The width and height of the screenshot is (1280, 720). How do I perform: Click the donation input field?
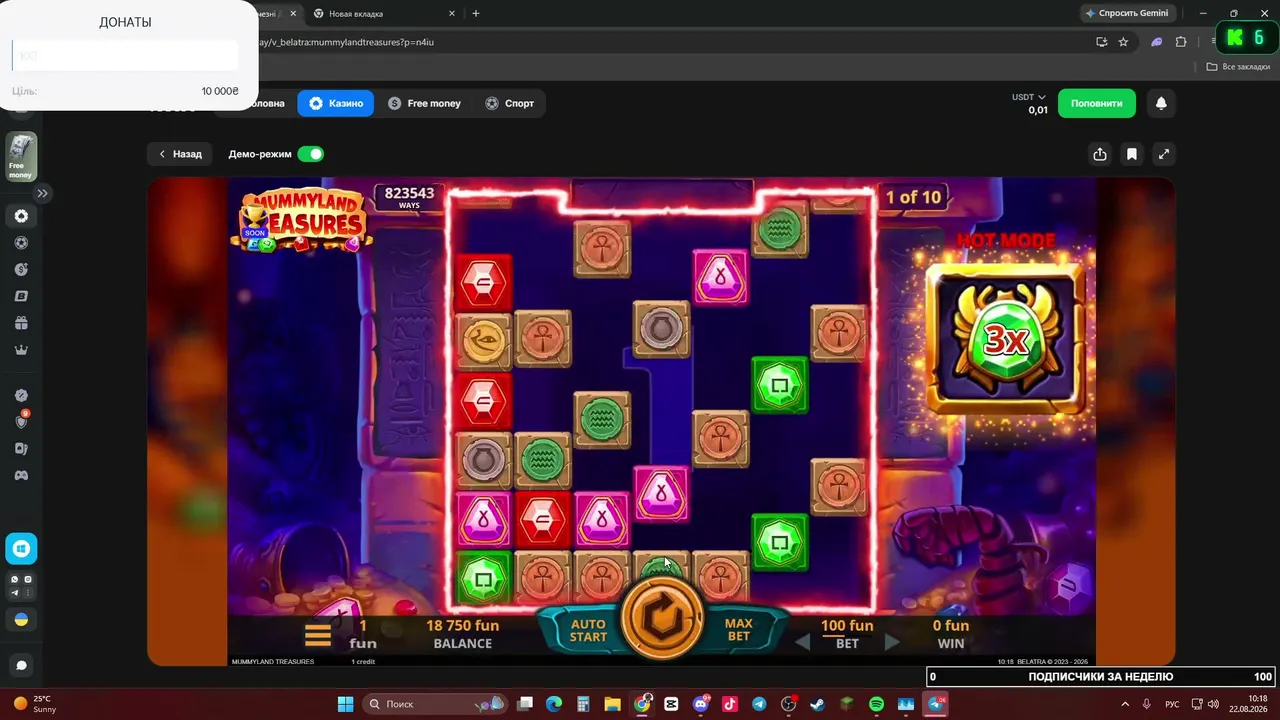[125, 56]
